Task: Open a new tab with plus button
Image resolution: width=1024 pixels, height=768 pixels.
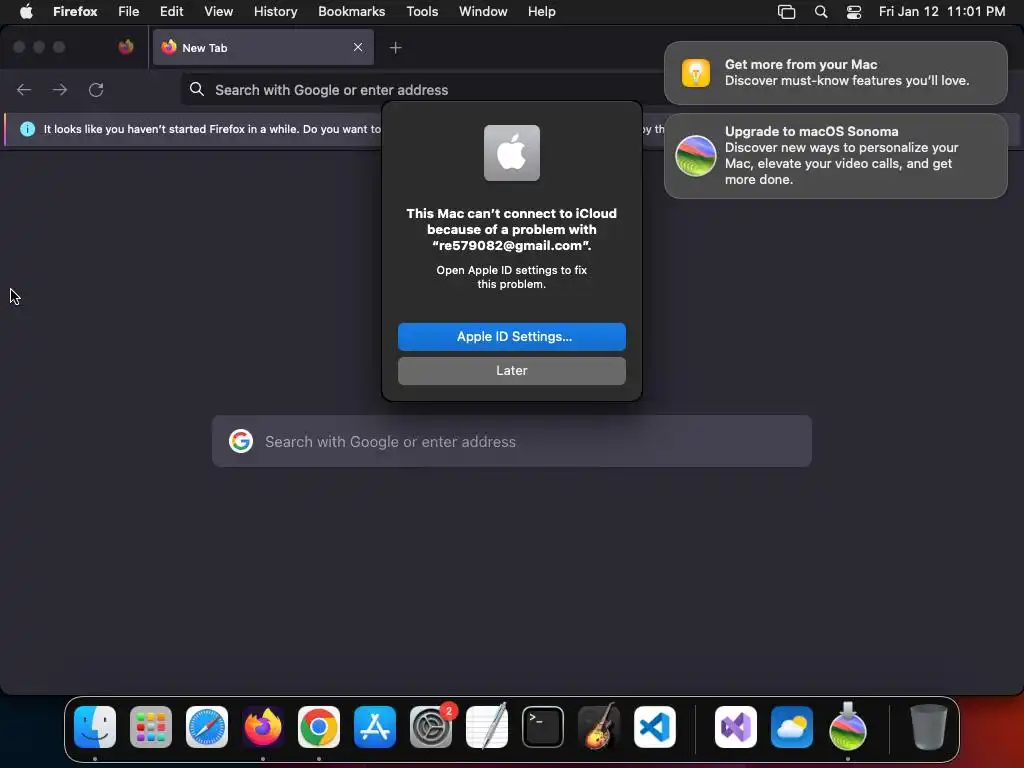Action: click(396, 48)
